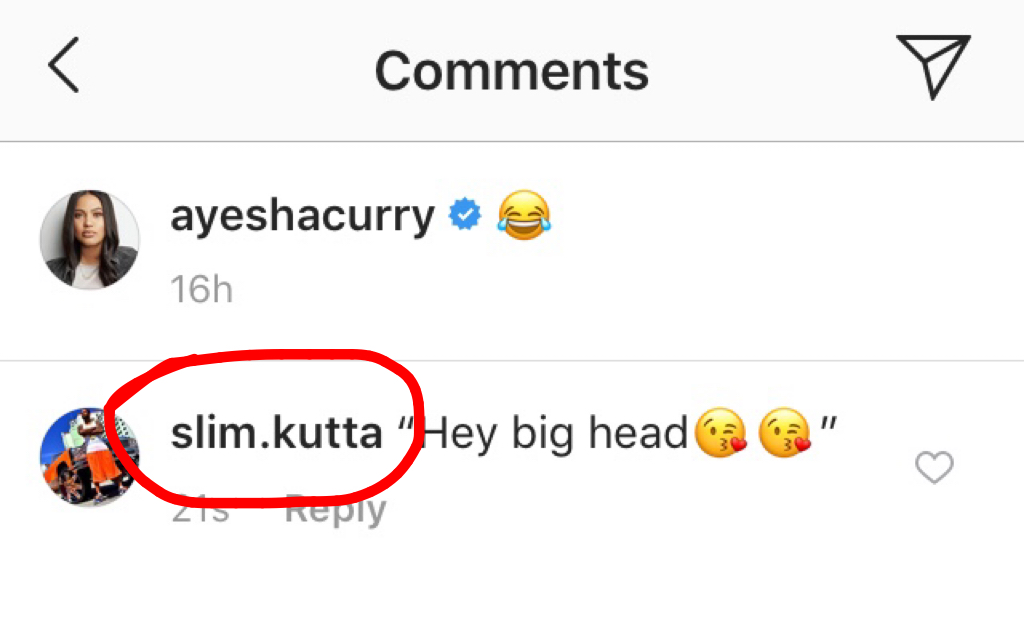Open ayeshacurry's profile picture
Screen dimensions: 1024x619
(89, 240)
